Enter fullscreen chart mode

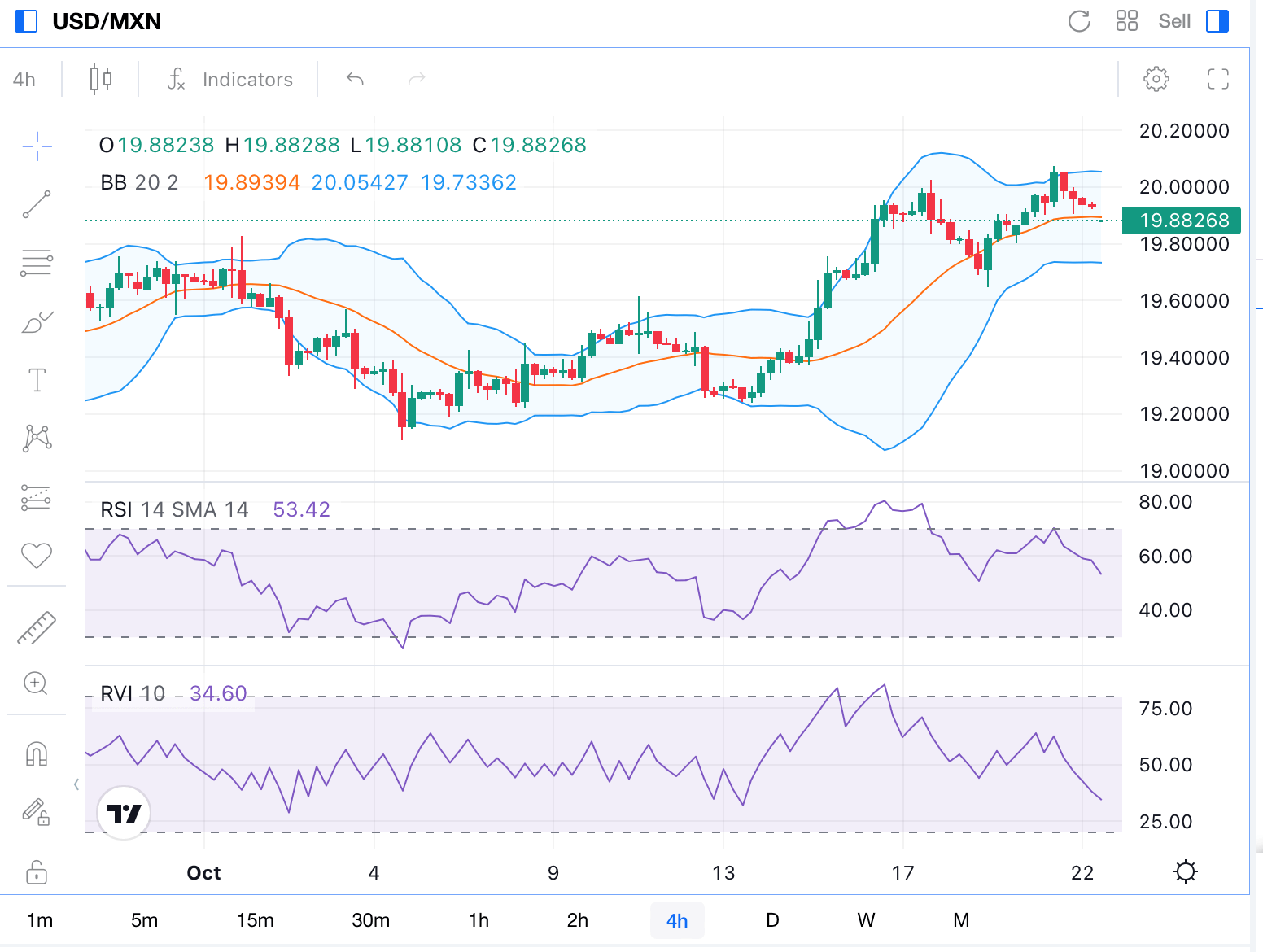click(1217, 79)
